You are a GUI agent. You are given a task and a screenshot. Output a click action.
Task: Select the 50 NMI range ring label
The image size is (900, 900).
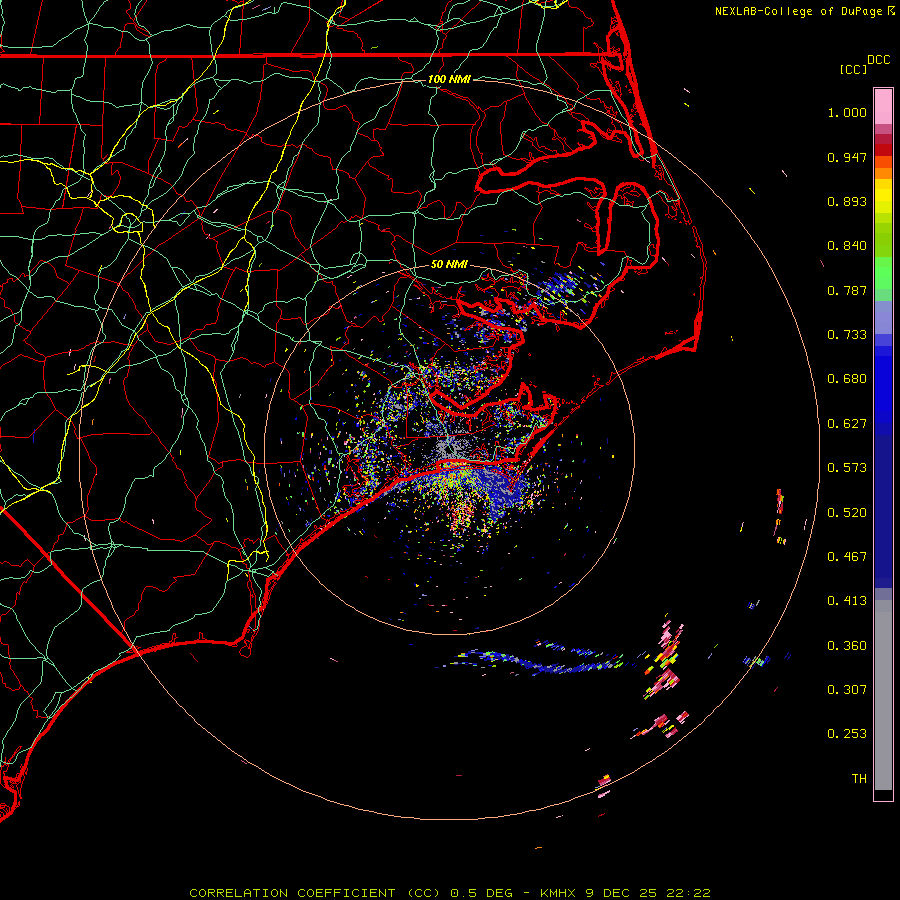pyautogui.click(x=449, y=264)
